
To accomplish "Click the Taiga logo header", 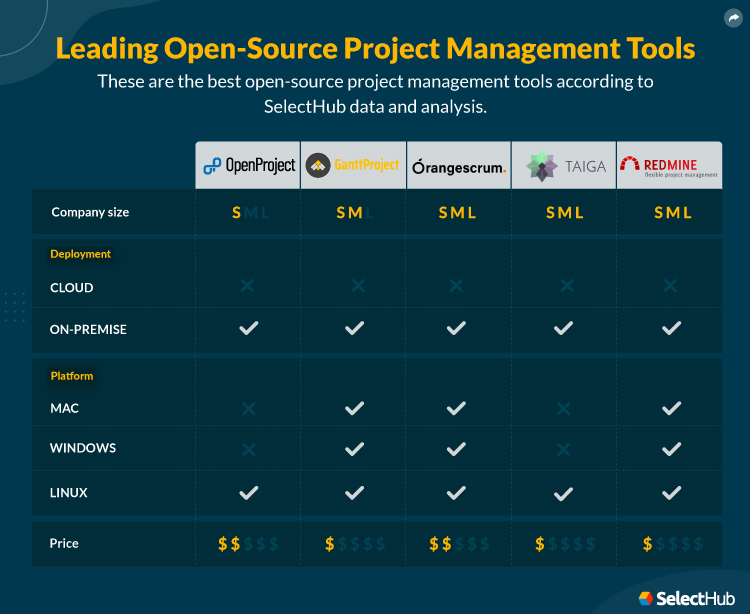I will (564, 165).
